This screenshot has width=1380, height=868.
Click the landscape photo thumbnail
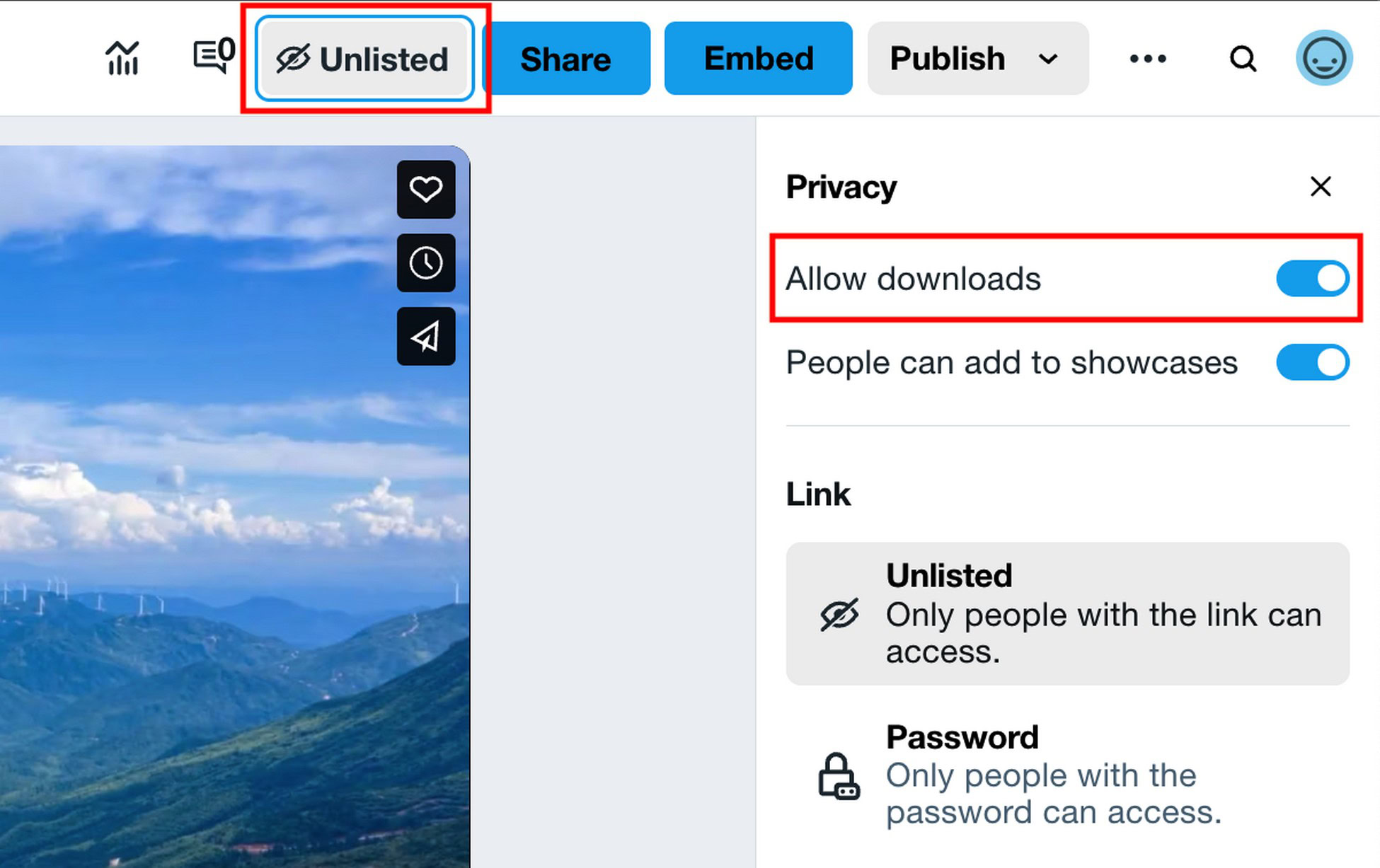[234, 500]
